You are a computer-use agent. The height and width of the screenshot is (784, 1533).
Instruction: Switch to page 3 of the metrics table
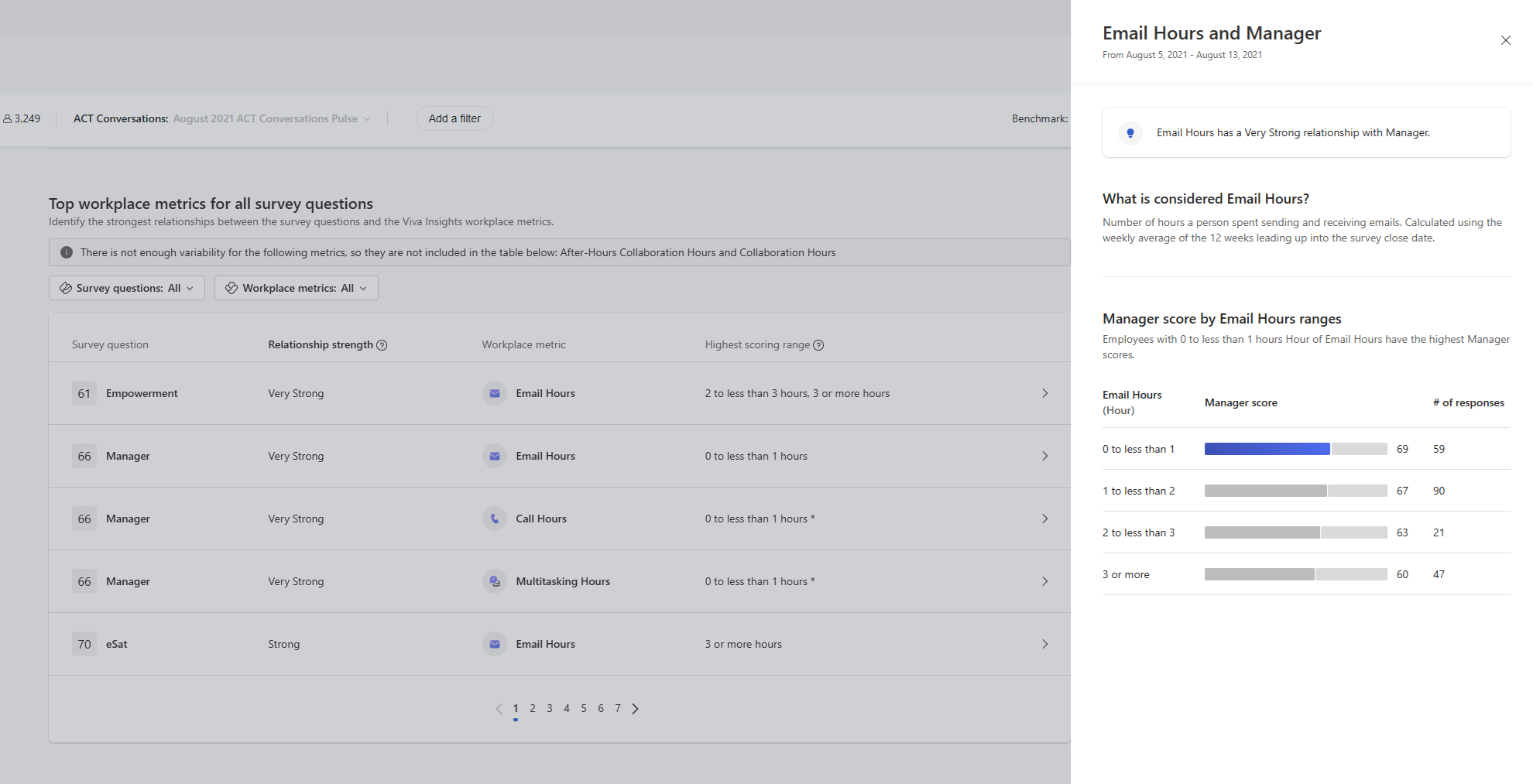coord(550,707)
